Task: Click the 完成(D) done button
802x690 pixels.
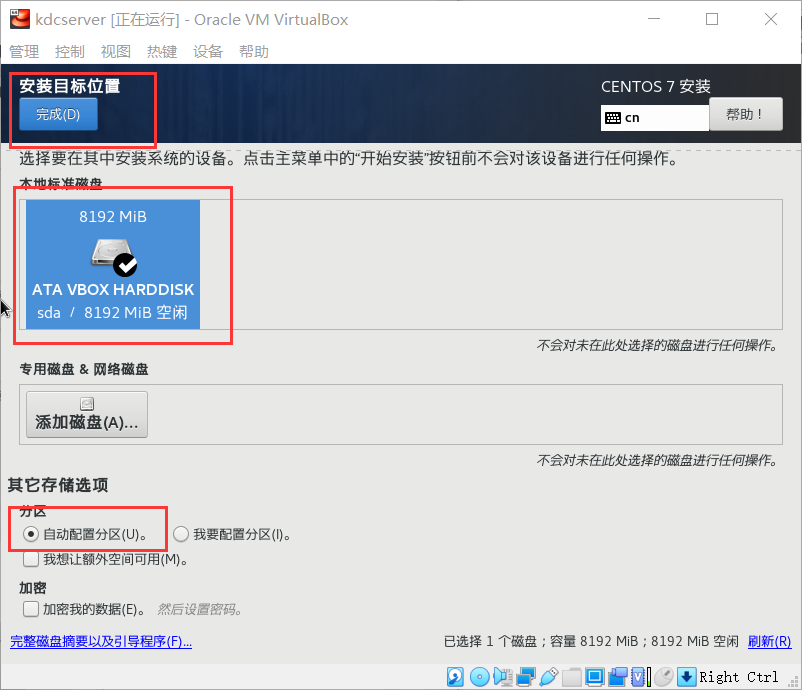Action: tap(58, 114)
